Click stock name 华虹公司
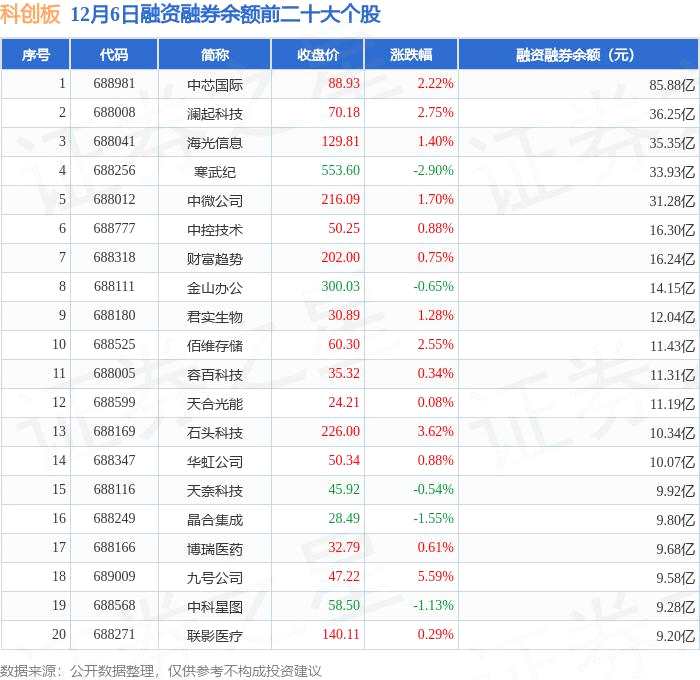The image size is (700, 680). 215,462
